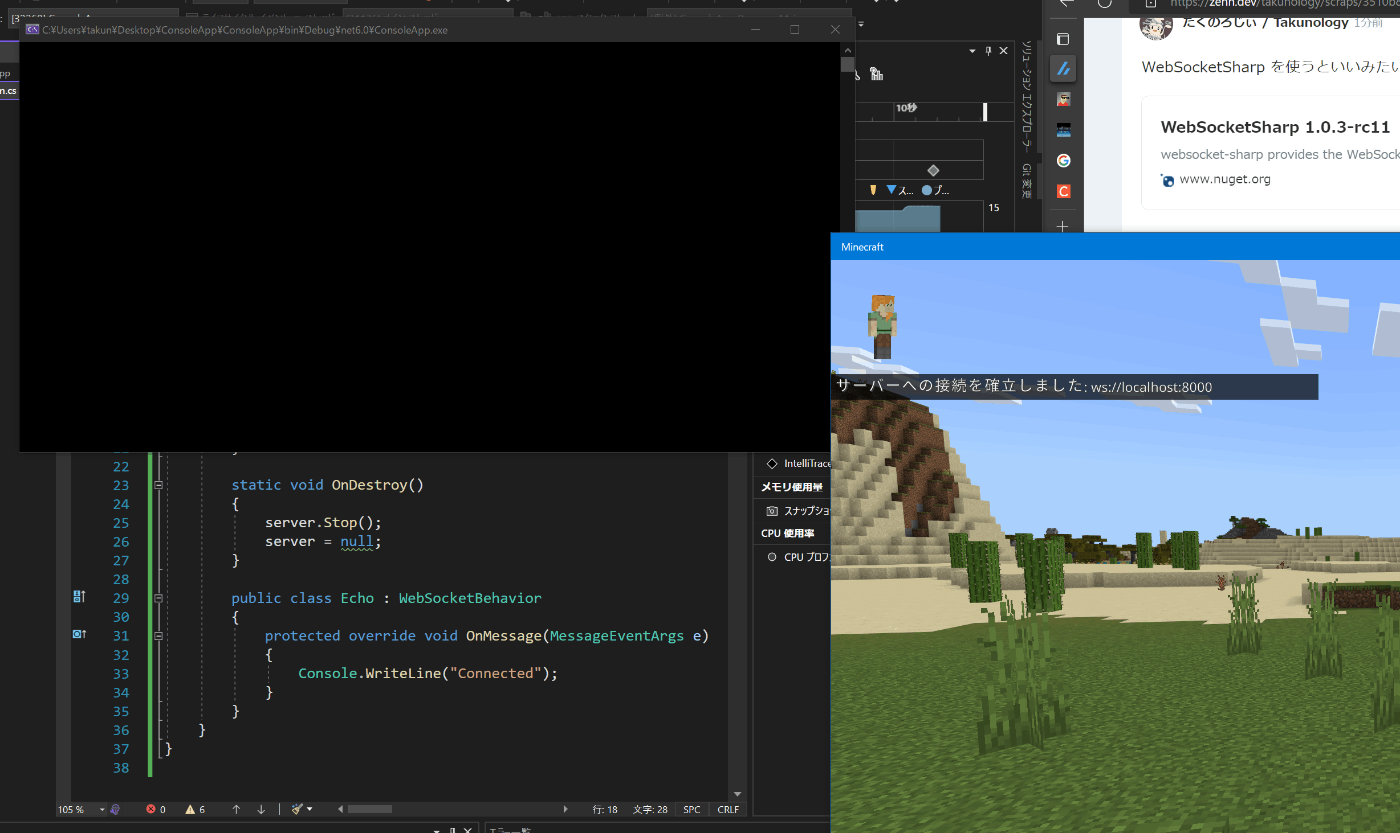The width and height of the screenshot is (1400, 833).
Task: Pin the diagnostics tool window
Action: click(988, 51)
